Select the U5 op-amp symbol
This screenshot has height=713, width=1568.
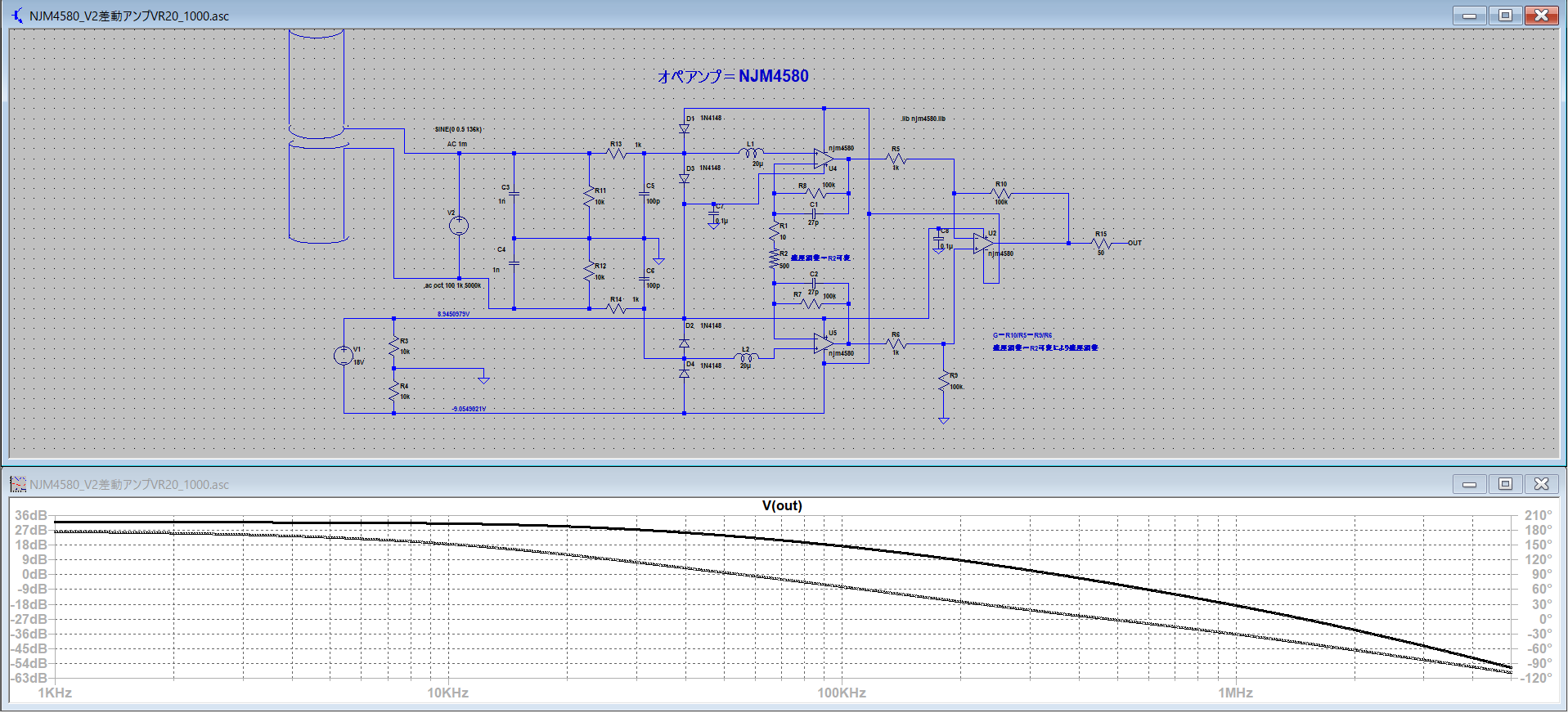click(823, 343)
